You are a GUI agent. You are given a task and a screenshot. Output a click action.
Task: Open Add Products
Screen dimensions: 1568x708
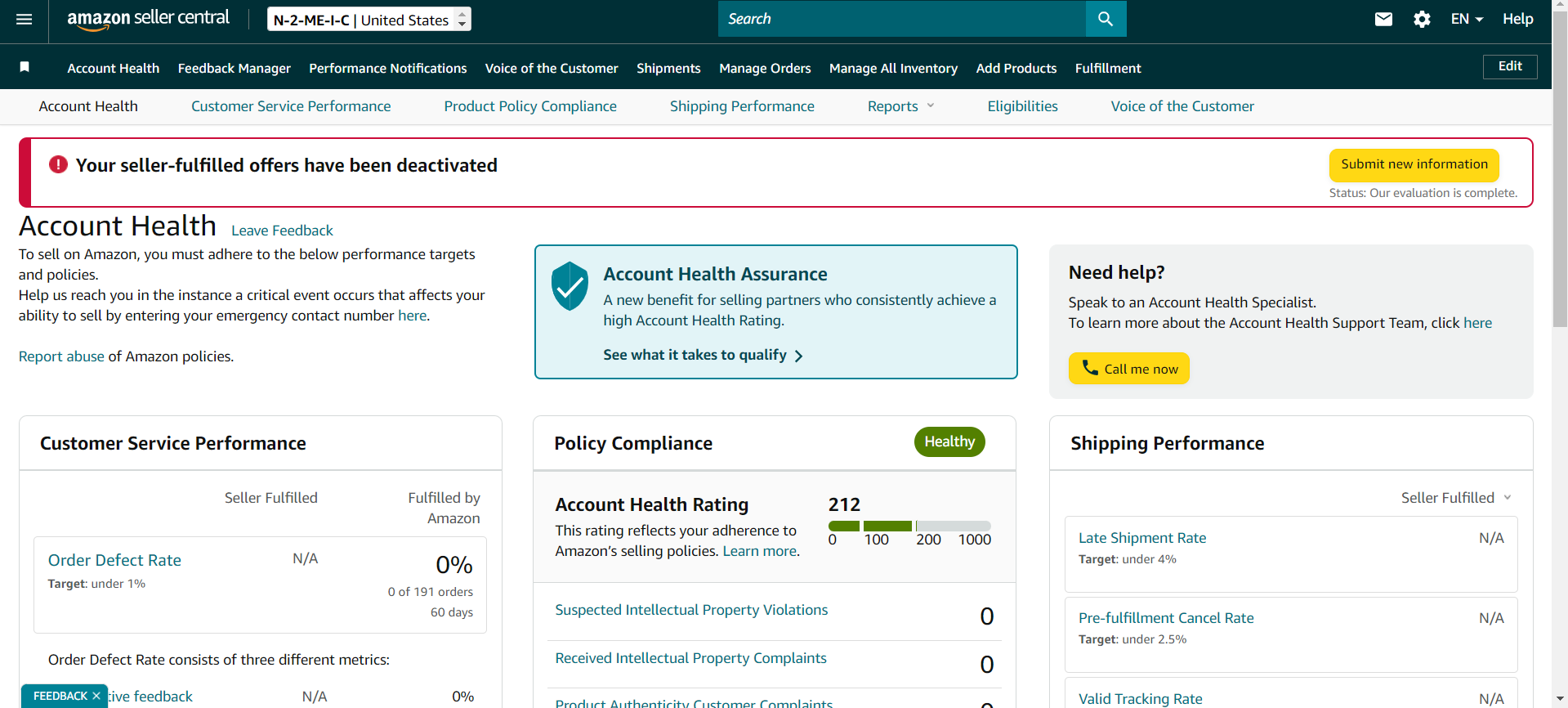[1016, 68]
